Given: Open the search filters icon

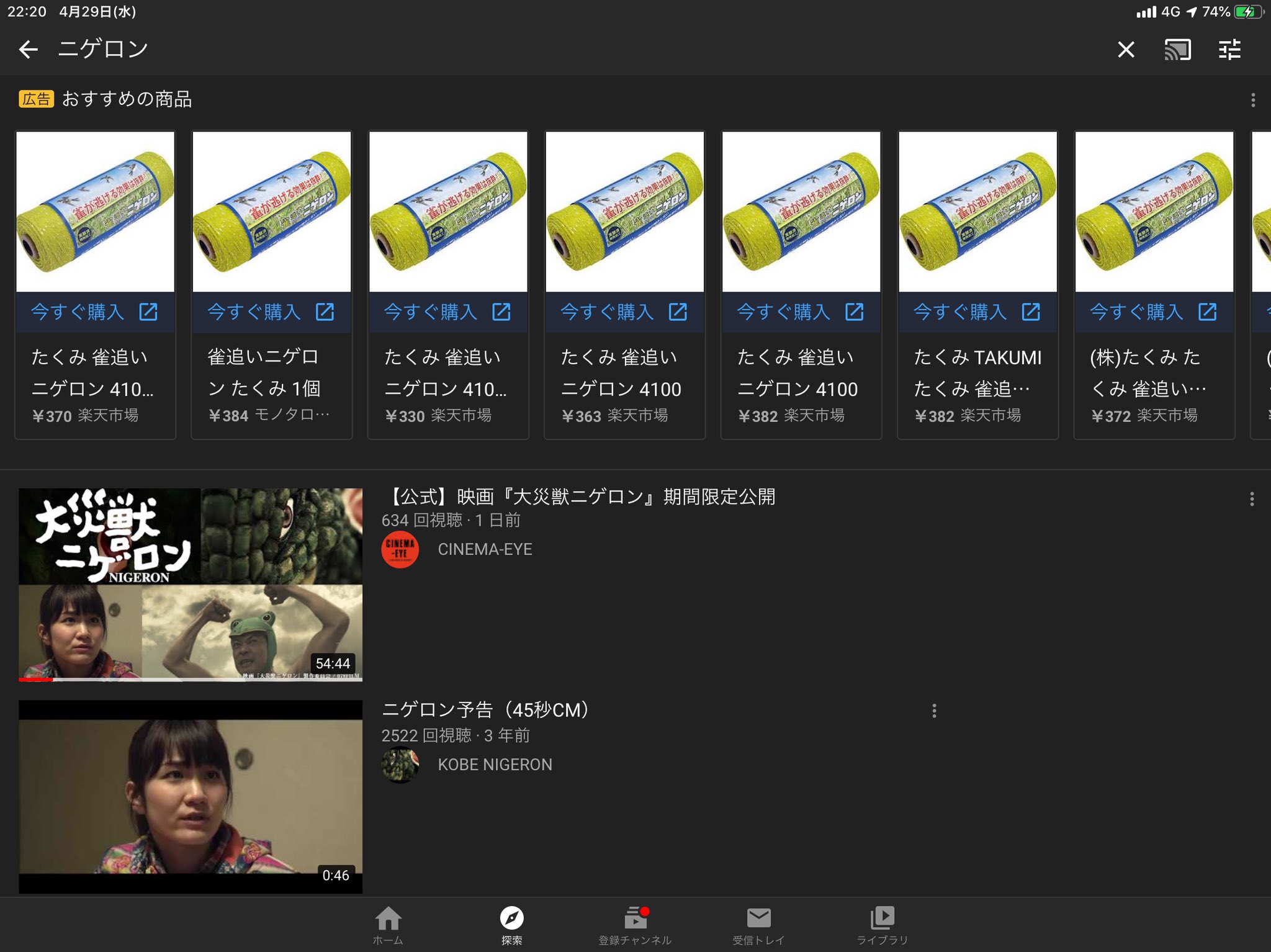Looking at the screenshot, I should pyautogui.click(x=1229, y=50).
